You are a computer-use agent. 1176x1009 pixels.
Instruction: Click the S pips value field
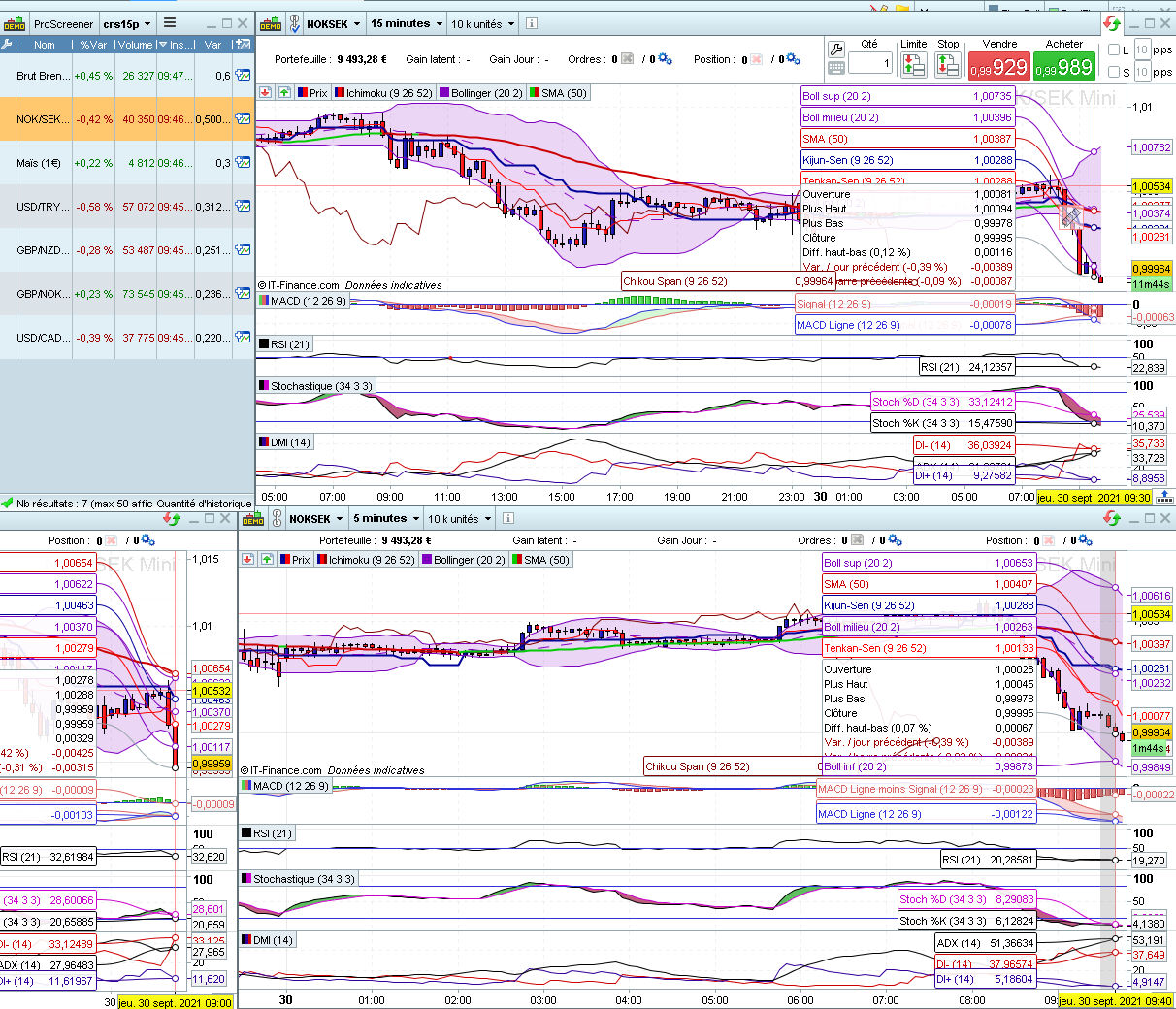tap(1142, 72)
